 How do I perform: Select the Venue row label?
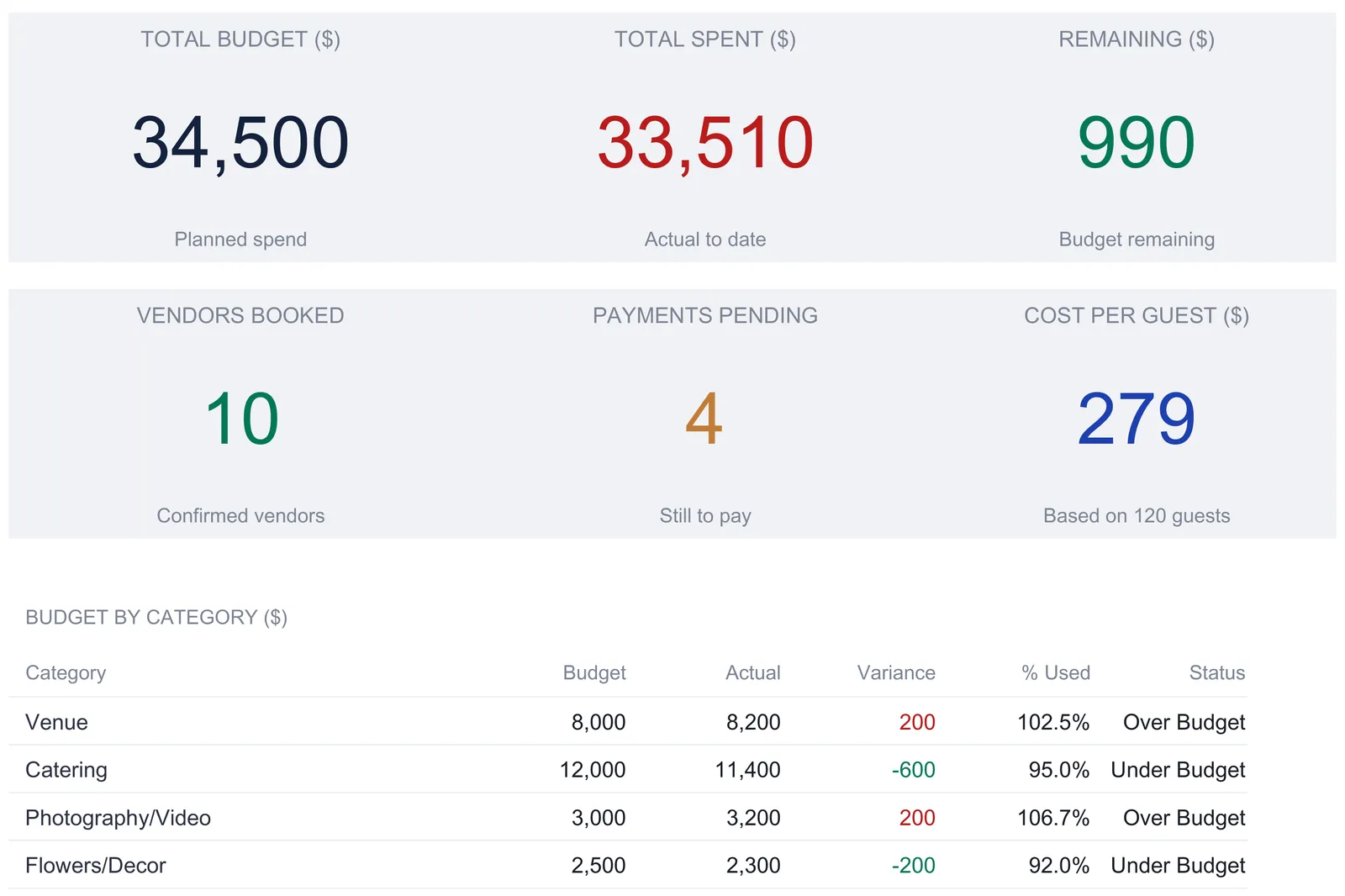click(56, 722)
